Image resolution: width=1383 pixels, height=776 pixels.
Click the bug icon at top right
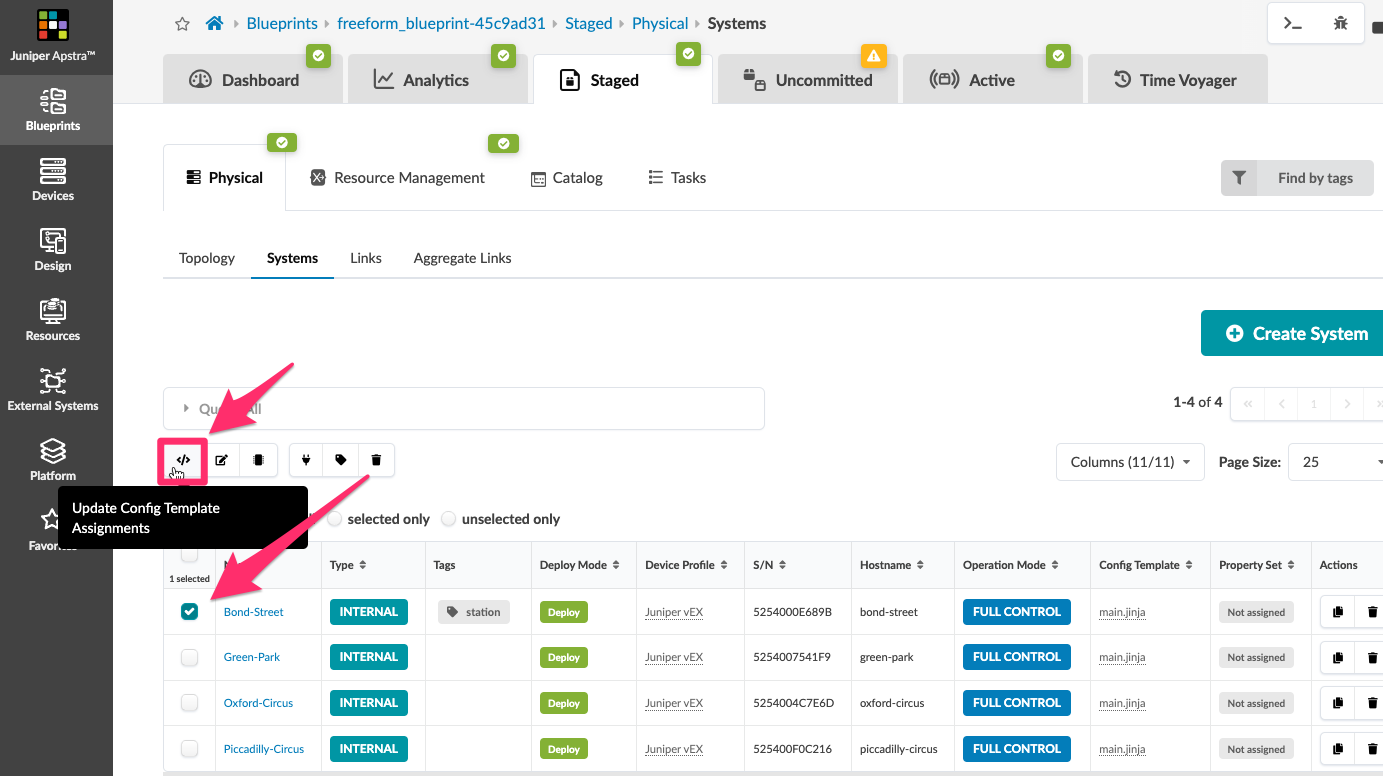pyautogui.click(x=1341, y=23)
